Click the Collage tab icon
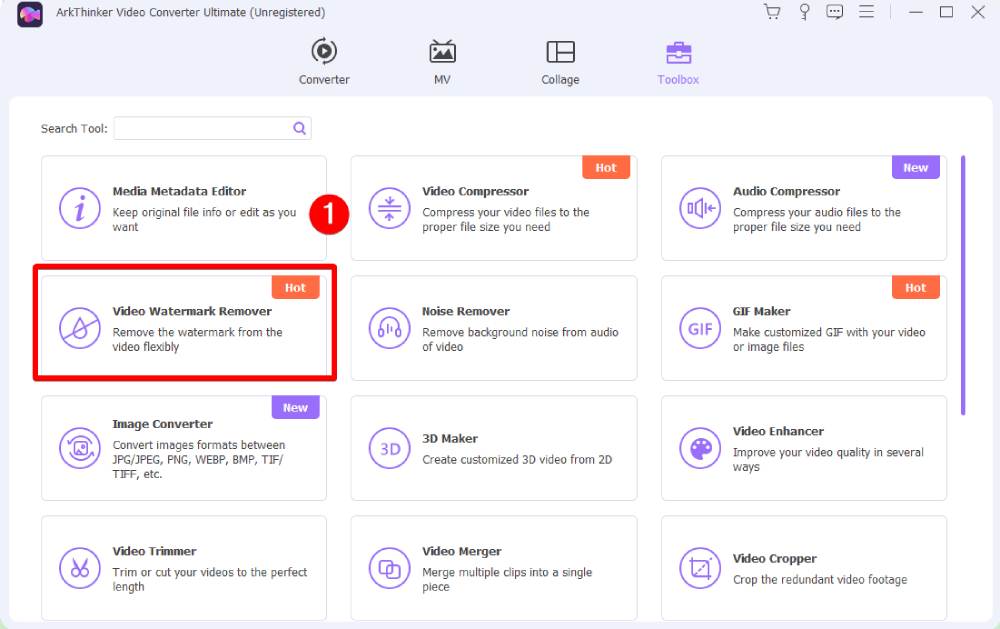Image resolution: width=1000 pixels, height=629 pixels. click(561, 52)
